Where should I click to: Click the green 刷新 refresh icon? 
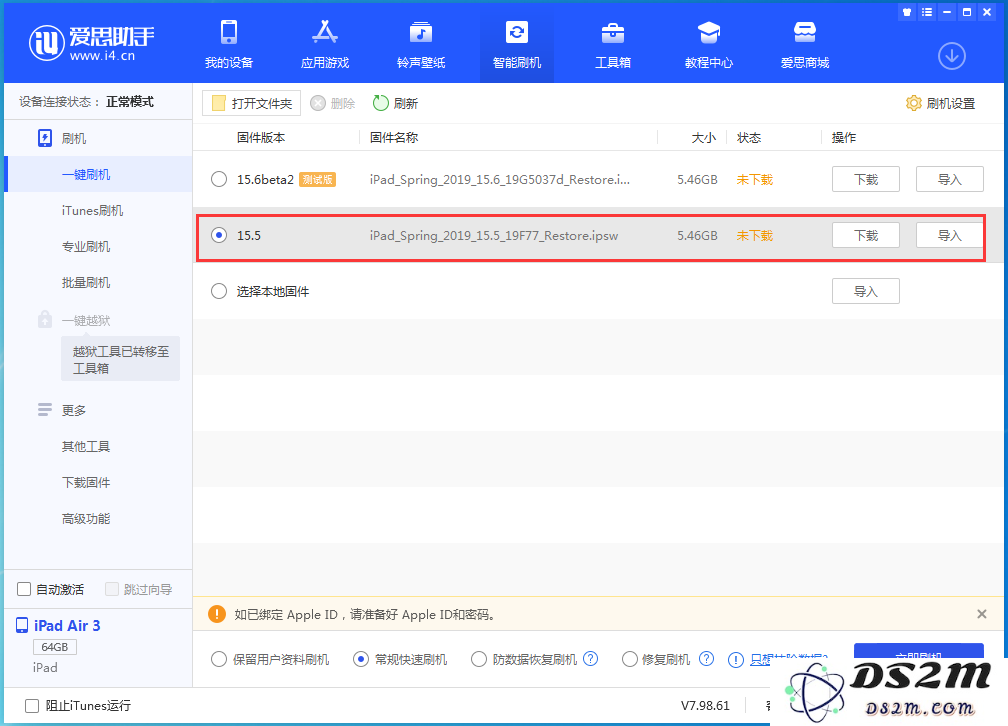(381, 103)
